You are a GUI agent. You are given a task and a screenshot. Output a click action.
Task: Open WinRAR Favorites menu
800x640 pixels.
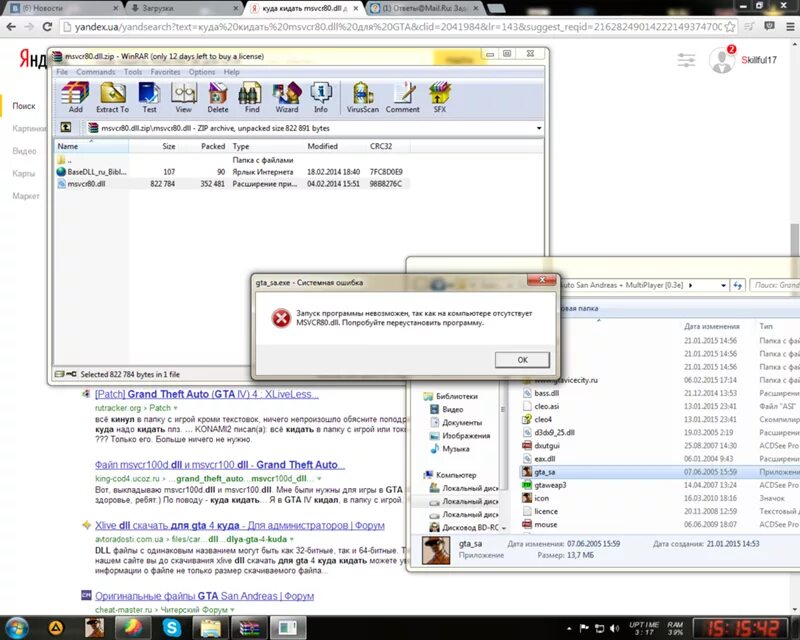pyautogui.click(x=165, y=72)
